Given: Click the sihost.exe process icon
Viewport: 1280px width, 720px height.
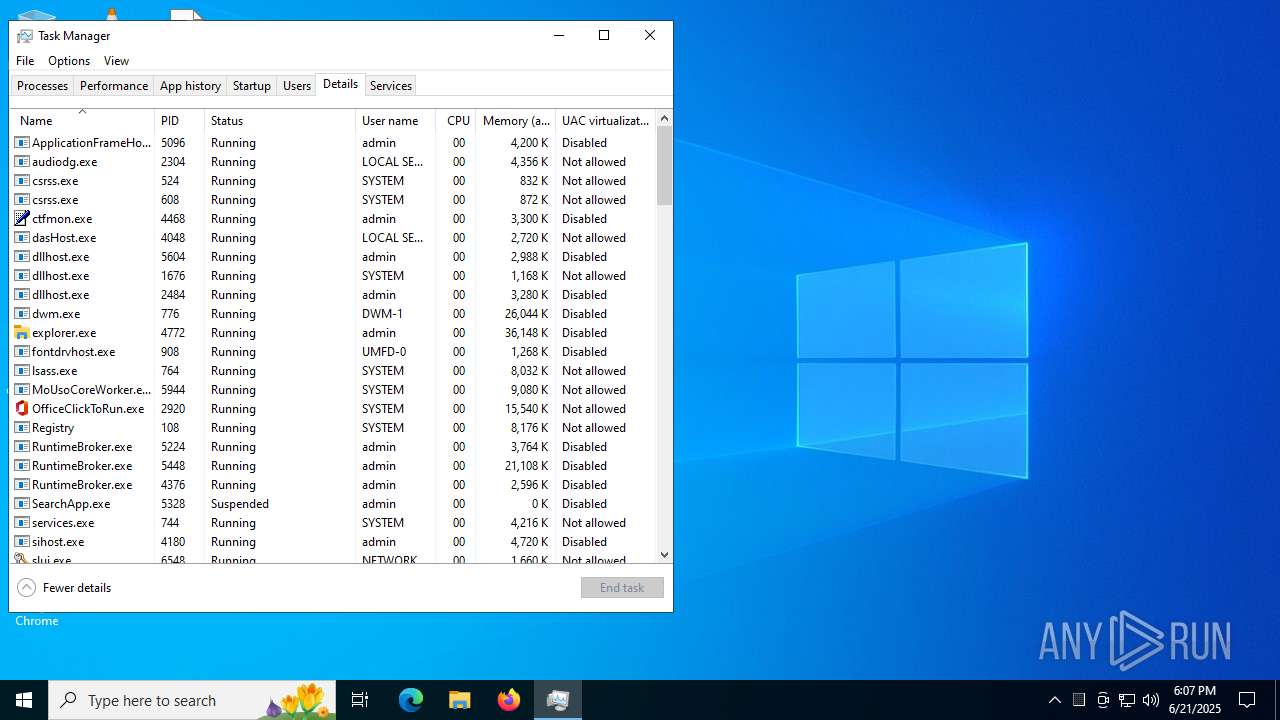Looking at the screenshot, I should click(x=22, y=541).
